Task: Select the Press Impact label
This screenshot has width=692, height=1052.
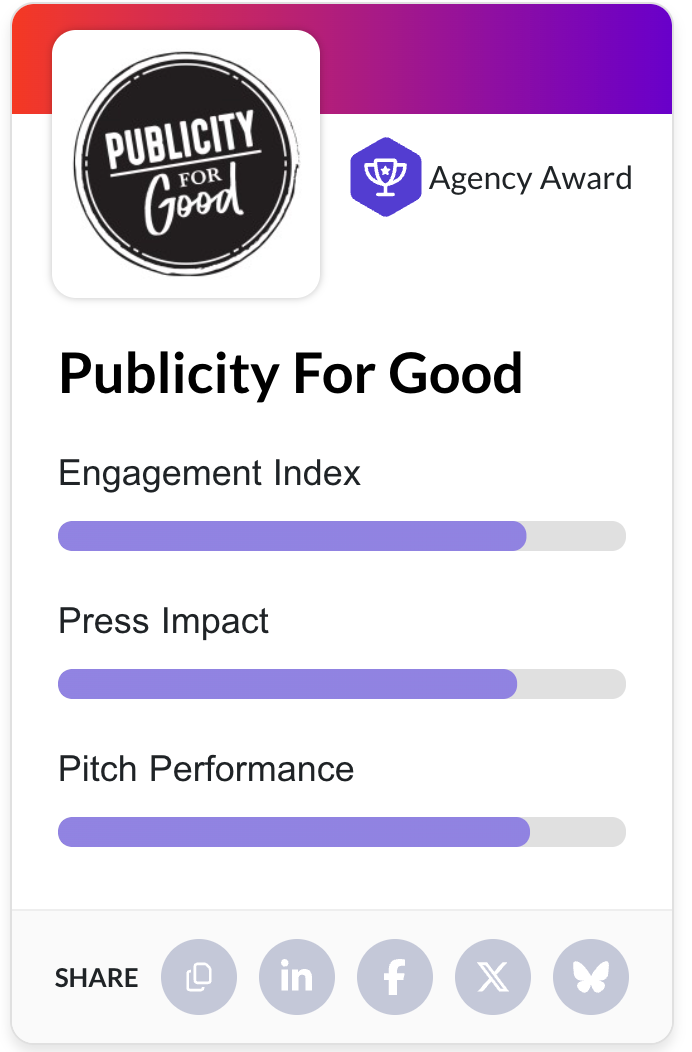Action: click(x=164, y=621)
